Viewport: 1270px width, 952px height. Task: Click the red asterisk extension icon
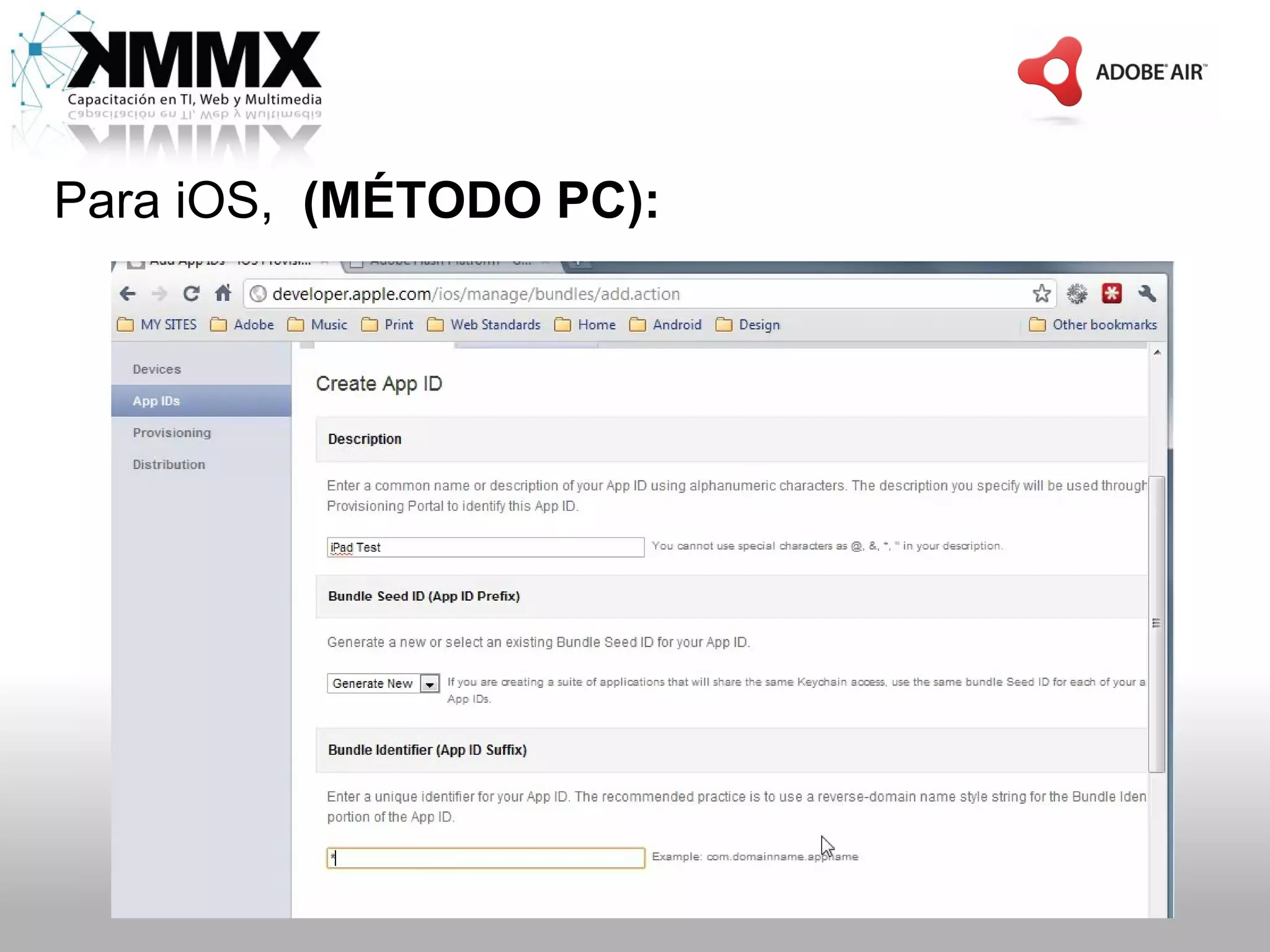tap(1112, 293)
